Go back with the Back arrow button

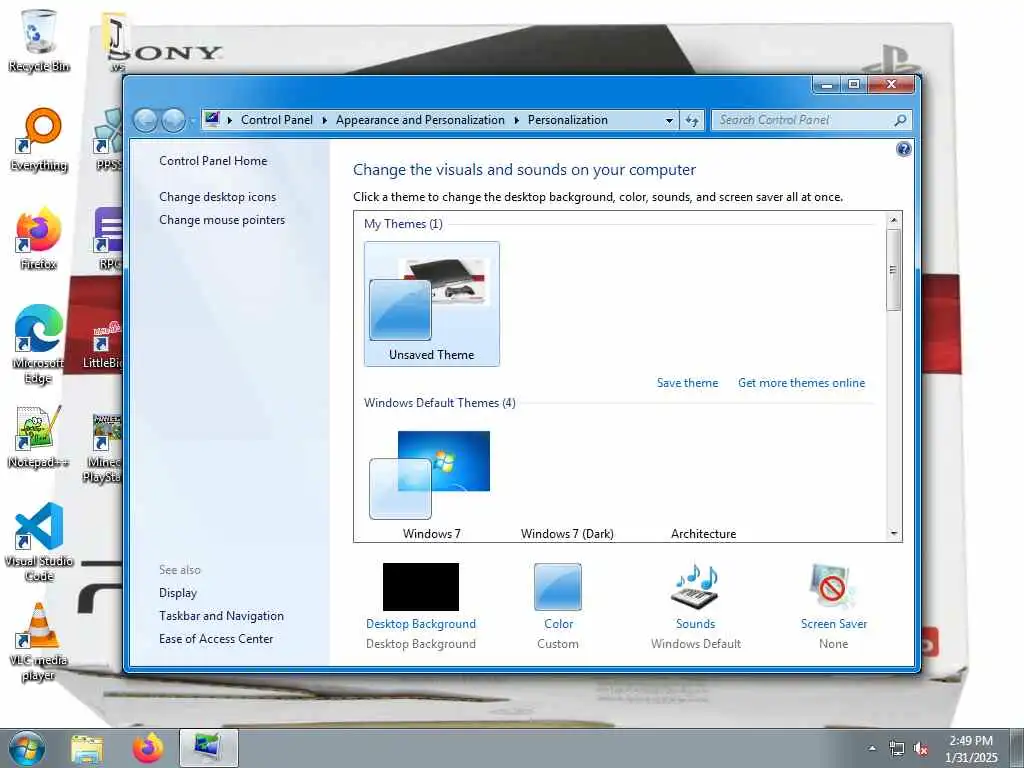[x=145, y=120]
